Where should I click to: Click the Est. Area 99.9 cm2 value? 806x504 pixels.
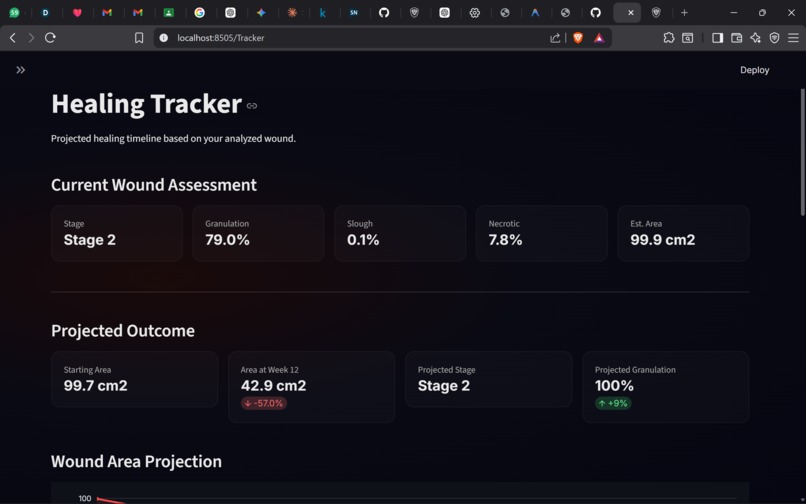click(663, 240)
